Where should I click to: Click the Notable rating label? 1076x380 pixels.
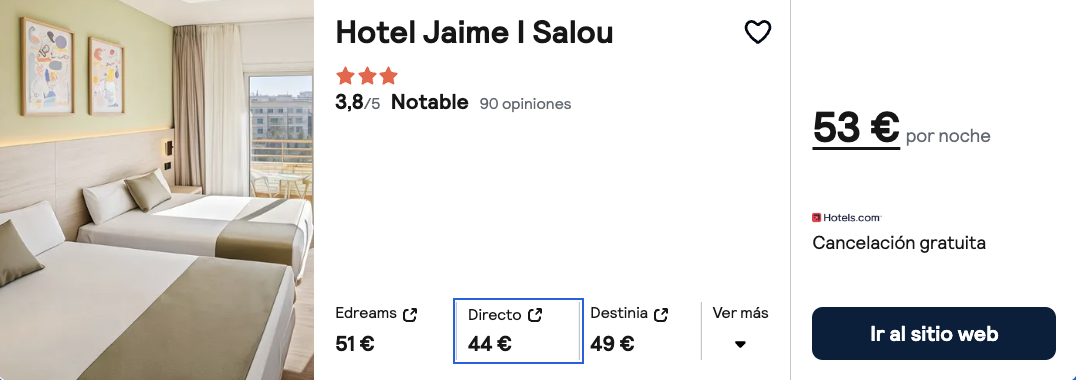[x=430, y=103]
